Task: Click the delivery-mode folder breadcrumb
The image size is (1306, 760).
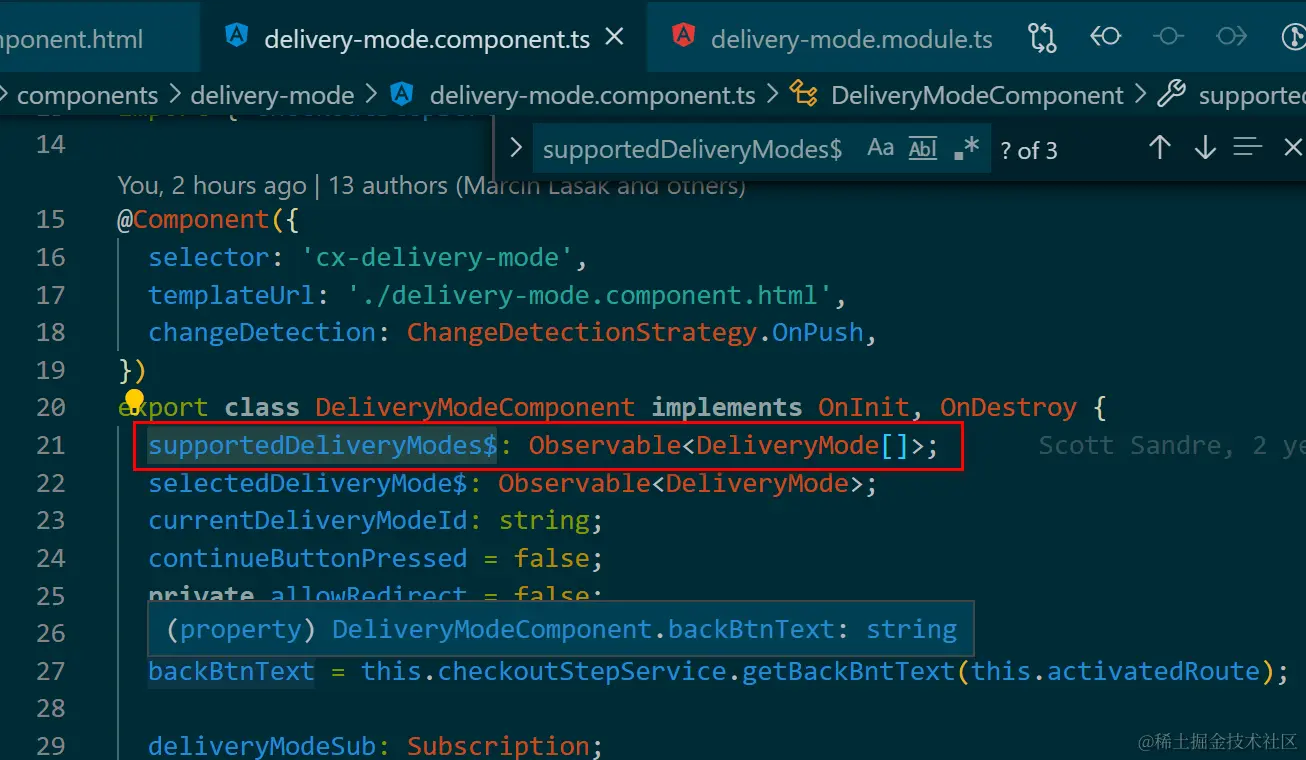Action: (x=272, y=95)
